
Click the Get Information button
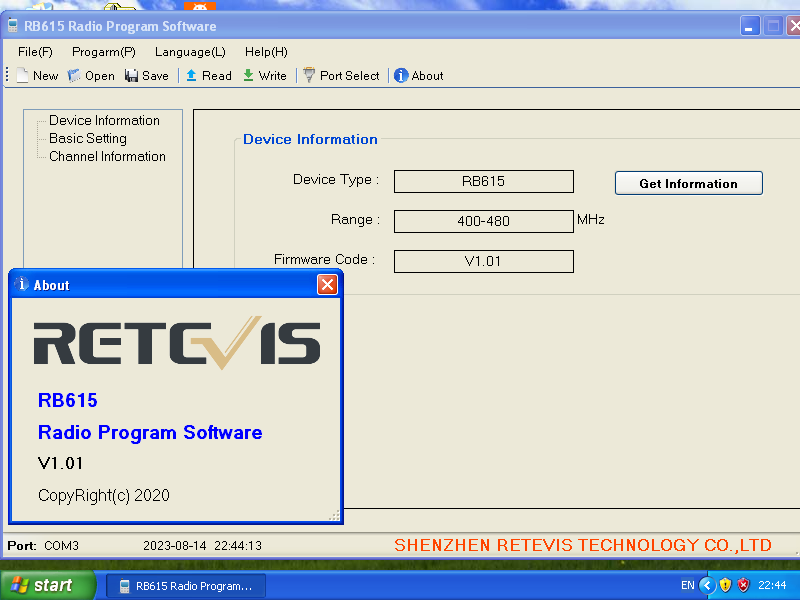coord(688,183)
